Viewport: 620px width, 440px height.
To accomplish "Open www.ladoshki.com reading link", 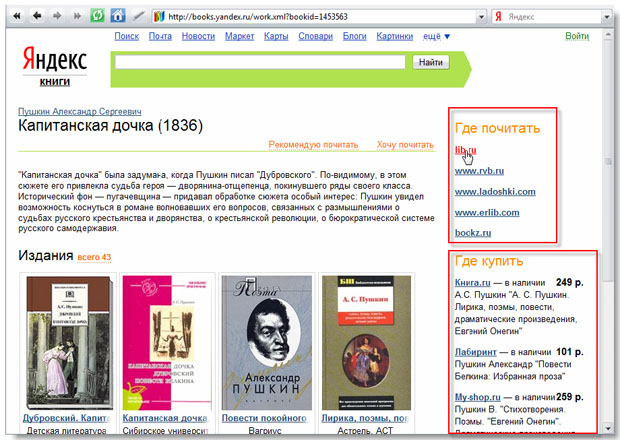I will coord(495,192).
